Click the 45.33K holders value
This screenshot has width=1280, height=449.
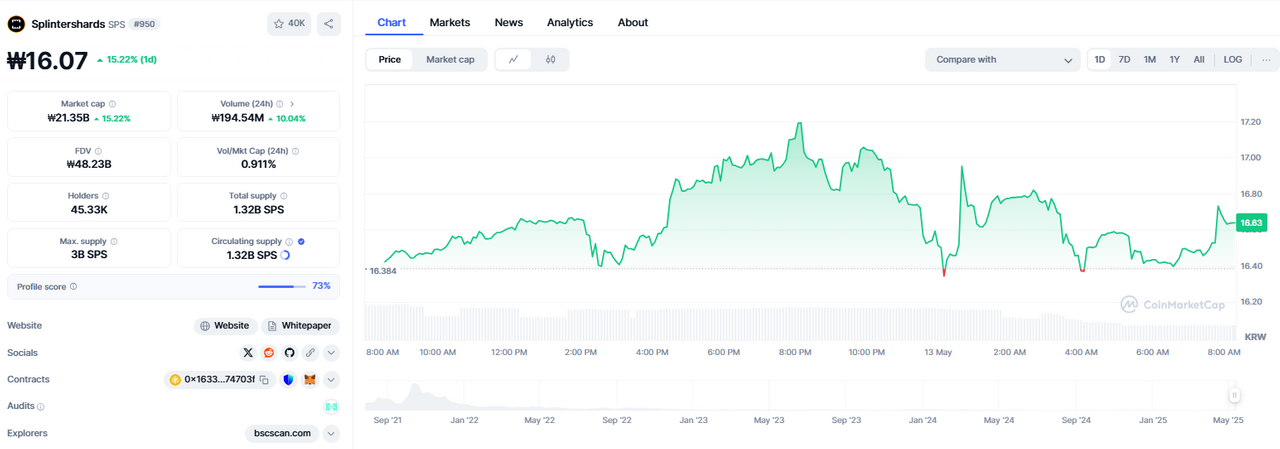click(x=89, y=210)
